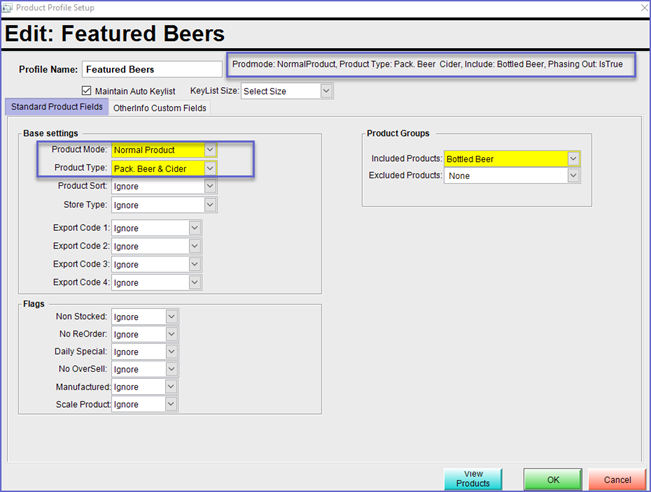This screenshot has height=492, width=651.
Task: Expand the Product Mode dropdown
Action: point(210,150)
